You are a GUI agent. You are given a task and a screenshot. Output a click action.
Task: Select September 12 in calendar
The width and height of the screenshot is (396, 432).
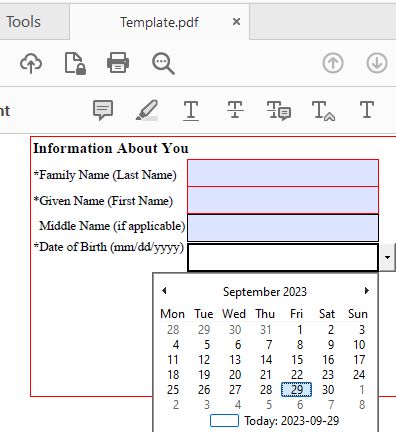point(204,360)
